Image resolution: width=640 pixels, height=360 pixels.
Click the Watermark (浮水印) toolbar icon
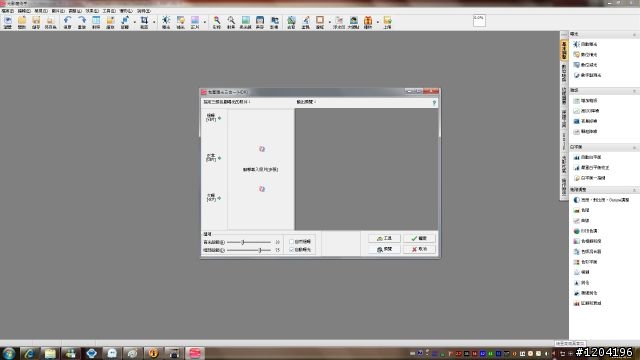click(339, 22)
